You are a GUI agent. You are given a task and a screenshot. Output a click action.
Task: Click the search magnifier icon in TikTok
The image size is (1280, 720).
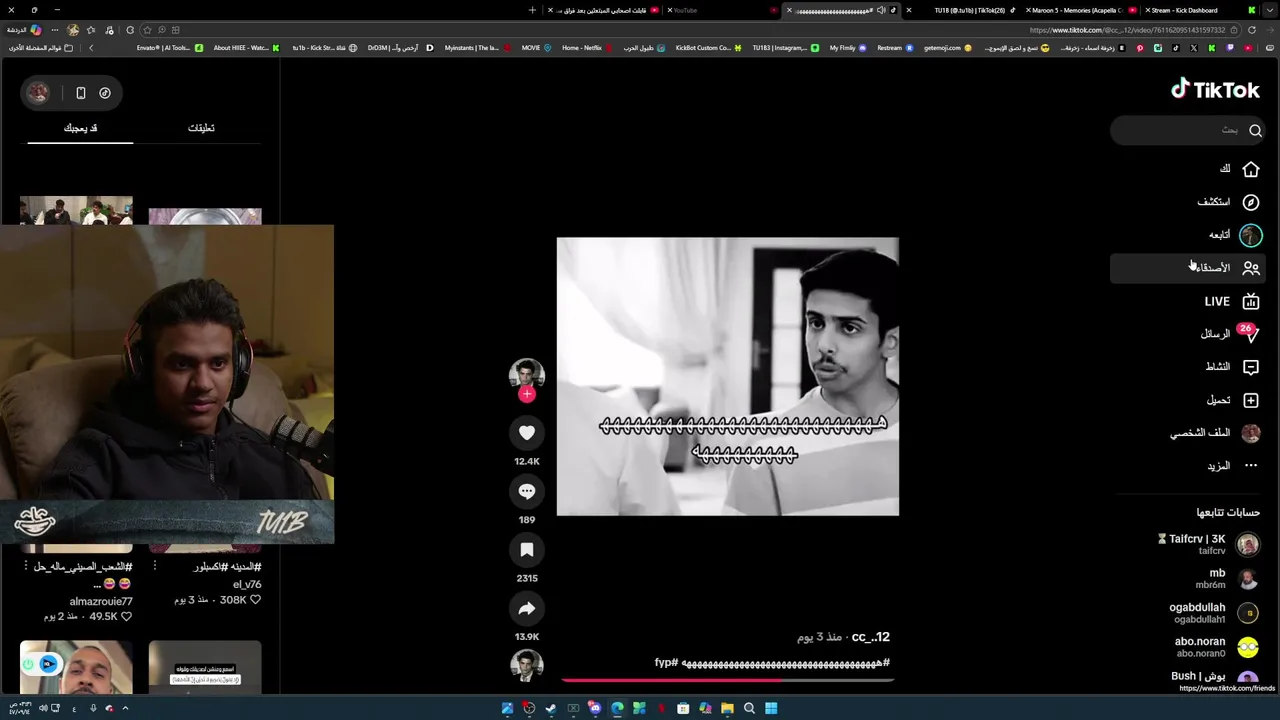click(1255, 130)
